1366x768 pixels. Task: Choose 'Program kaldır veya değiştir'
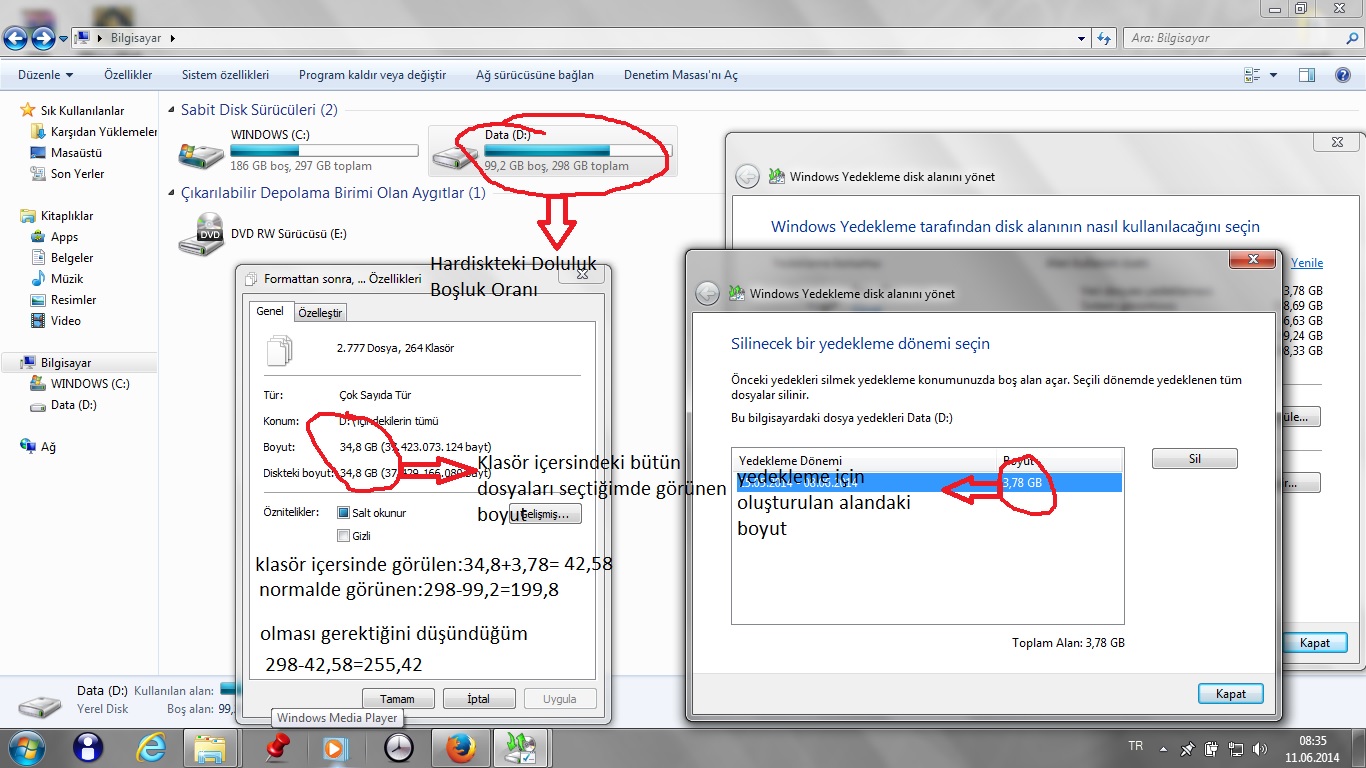pos(372,75)
